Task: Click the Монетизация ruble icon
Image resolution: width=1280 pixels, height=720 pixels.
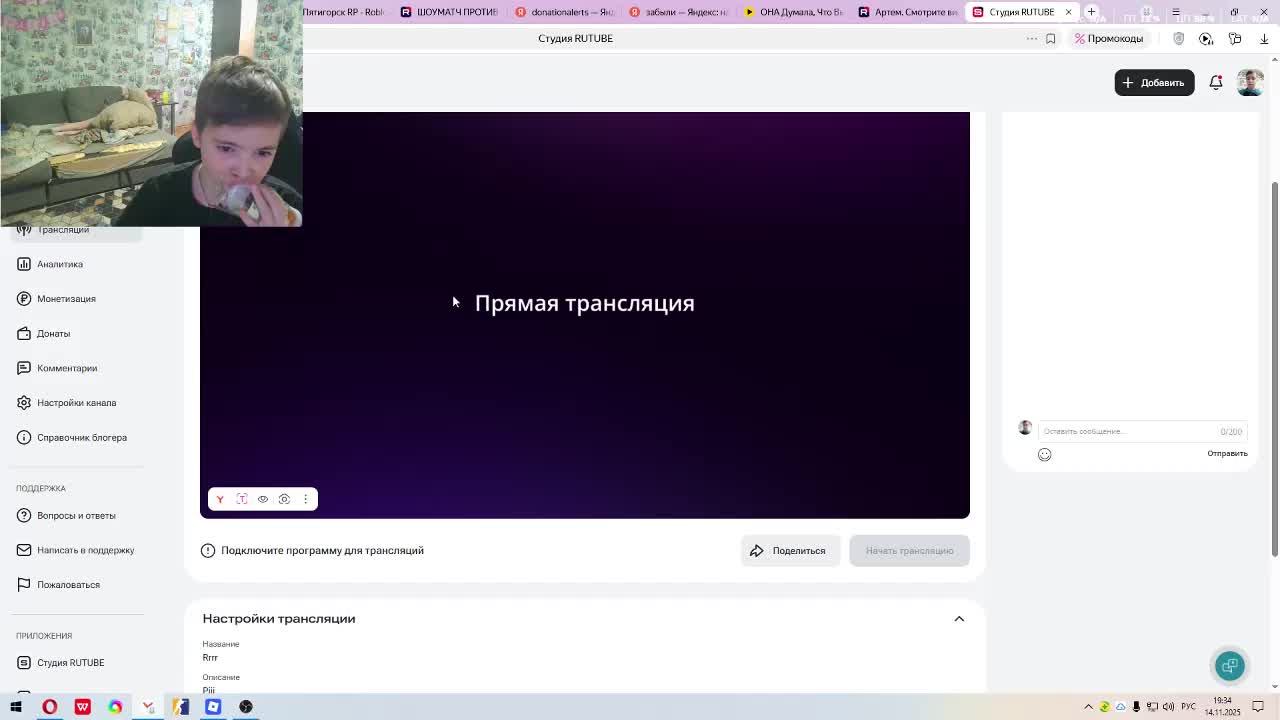Action: click(x=23, y=299)
